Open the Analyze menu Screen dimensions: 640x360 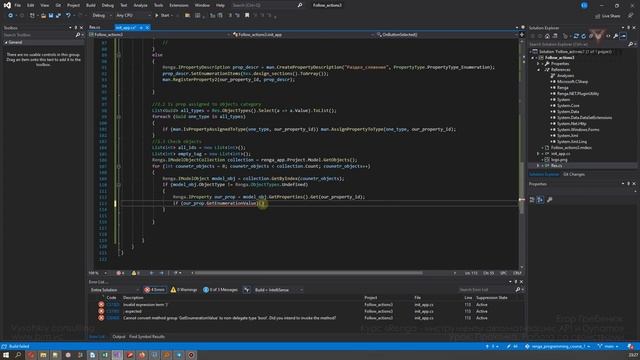pyautogui.click(x=140, y=5)
